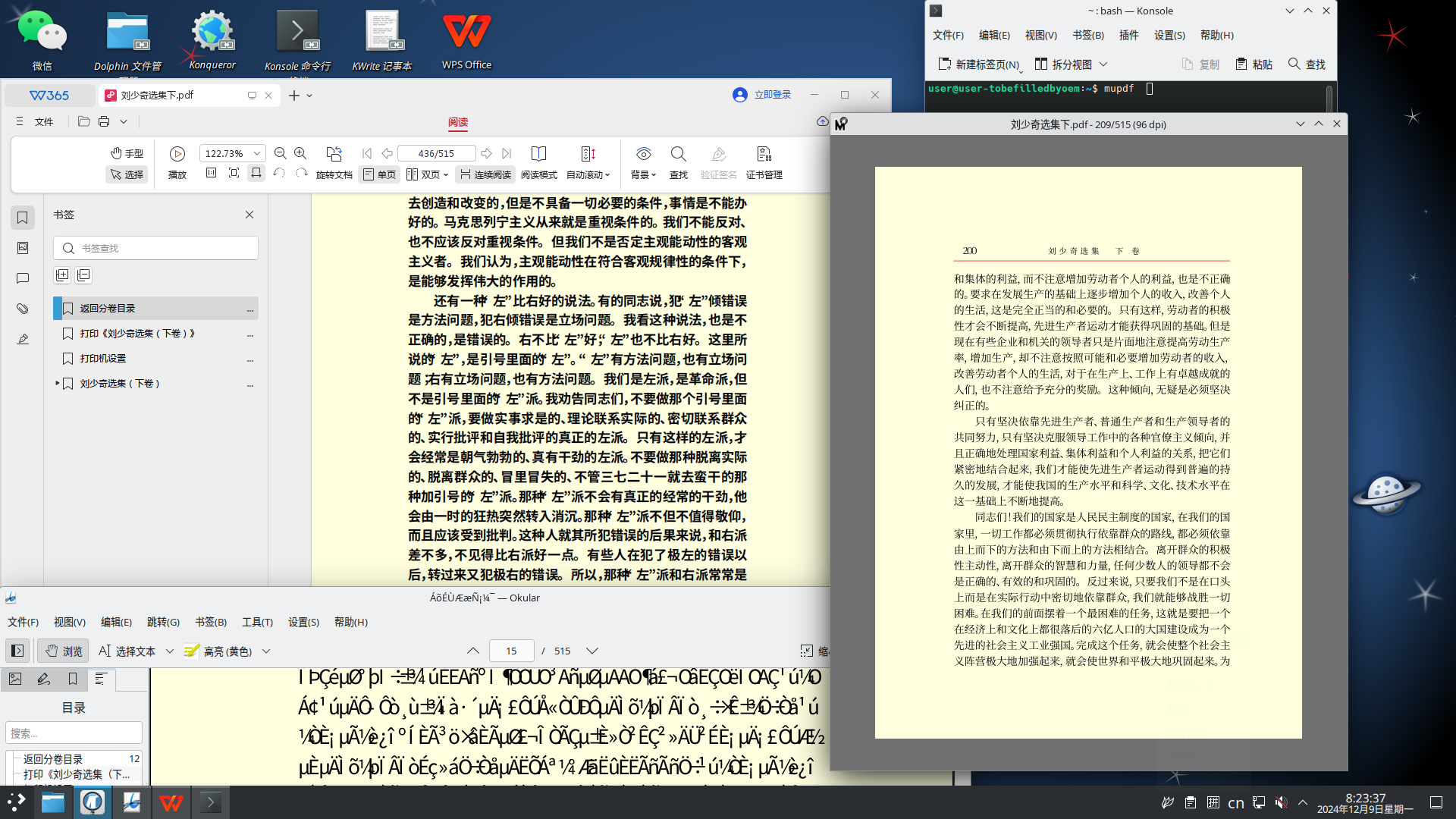Zoom in with the plus magnifier in WPS
Image resolution: width=1456 pixels, height=819 pixels.
click(x=300, y=153)
